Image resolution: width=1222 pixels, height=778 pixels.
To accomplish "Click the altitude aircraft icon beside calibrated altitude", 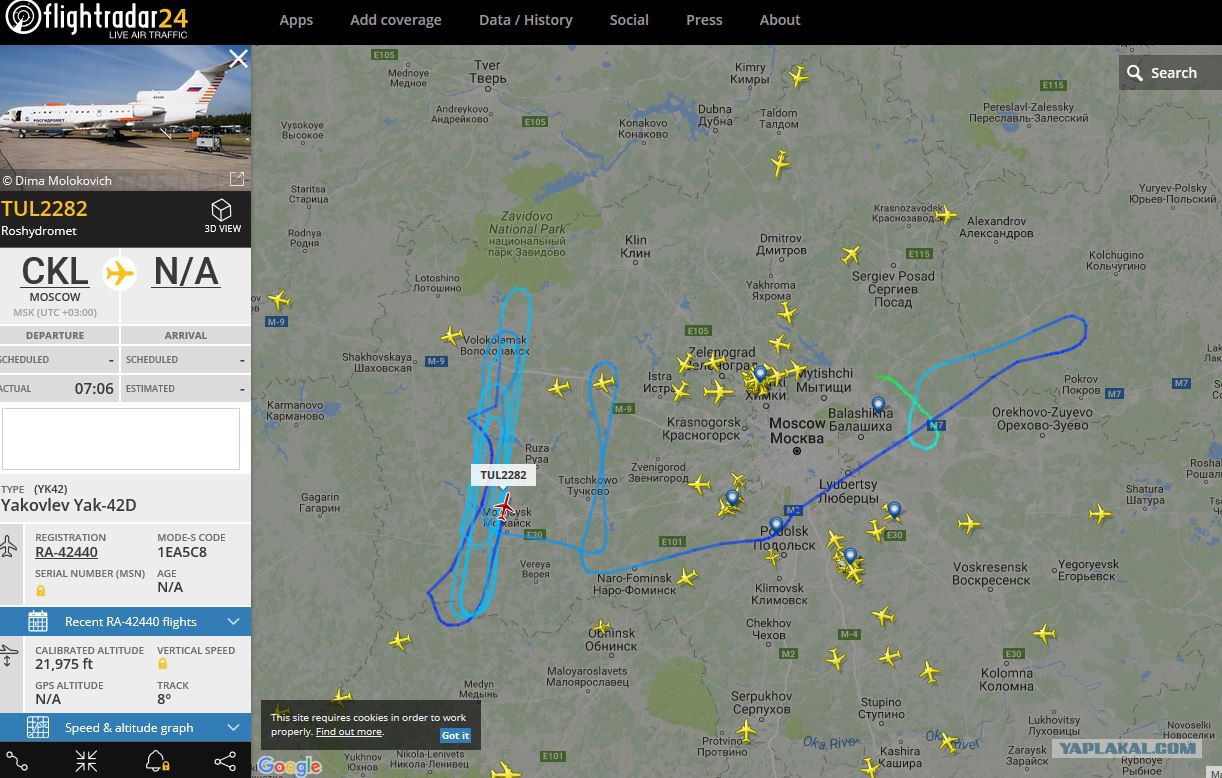I will coord(9,657).
